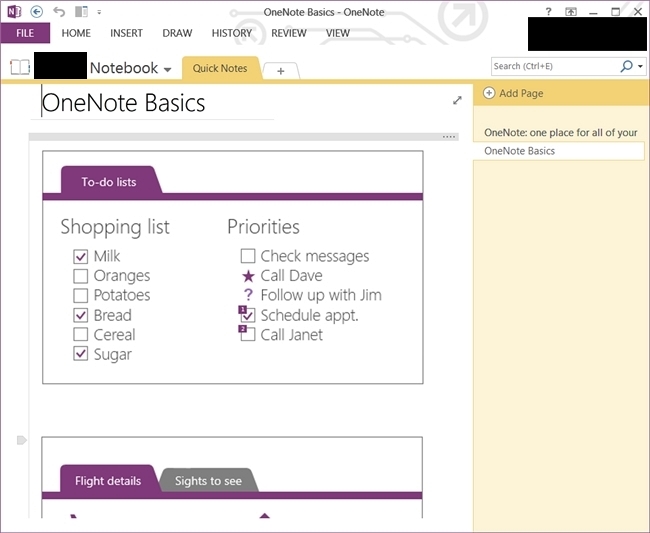Check the Potatoes checkbox
This screenshot has height=533, width=650.
80,296
